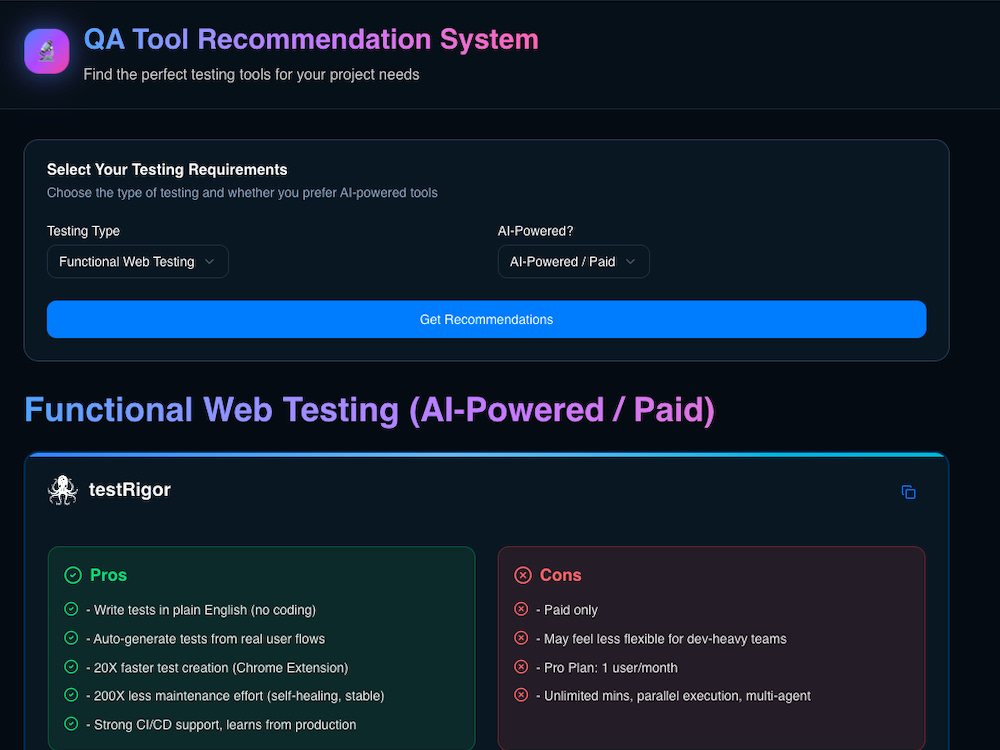Click the testRigor octopus logo

62,490
